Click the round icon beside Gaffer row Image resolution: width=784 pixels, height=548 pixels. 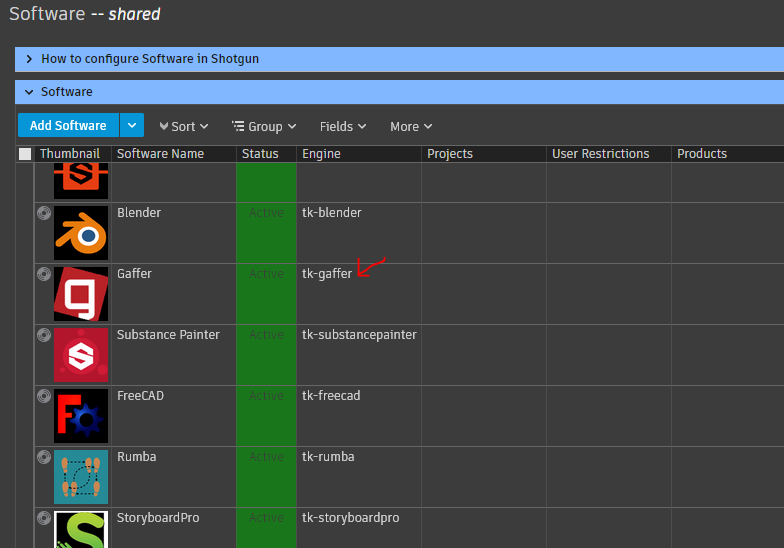click(x=44, y=274)
